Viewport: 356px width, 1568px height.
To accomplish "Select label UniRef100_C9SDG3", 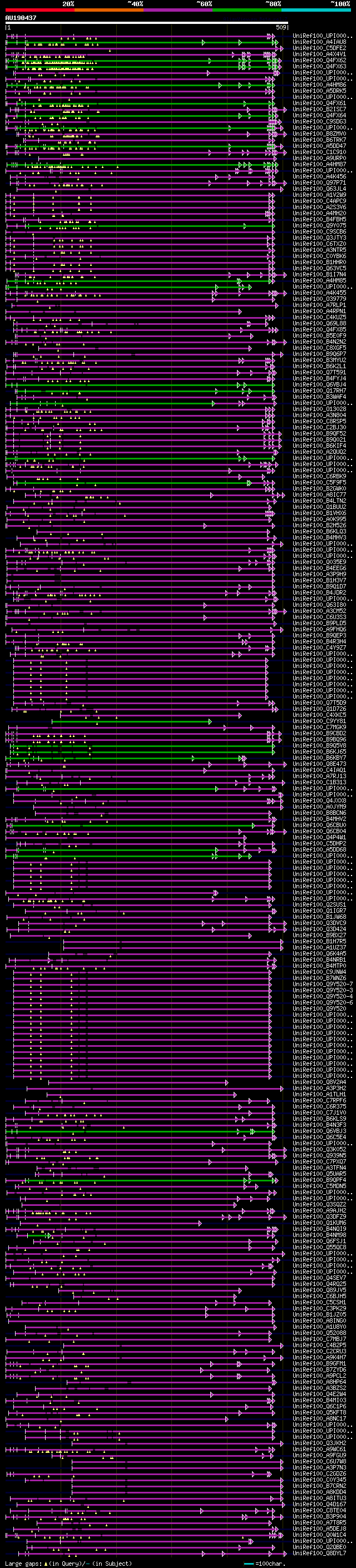I will [x=319, y=122].
